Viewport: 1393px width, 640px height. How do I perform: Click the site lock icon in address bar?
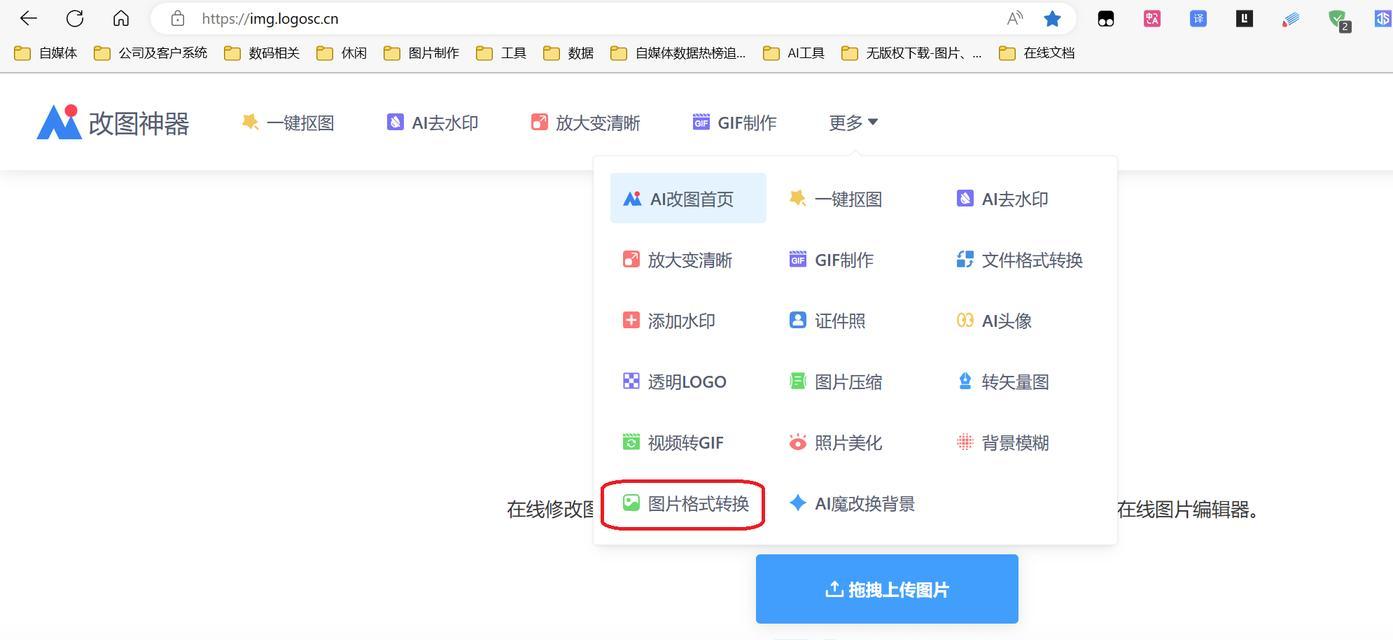[x=178, y=18]
